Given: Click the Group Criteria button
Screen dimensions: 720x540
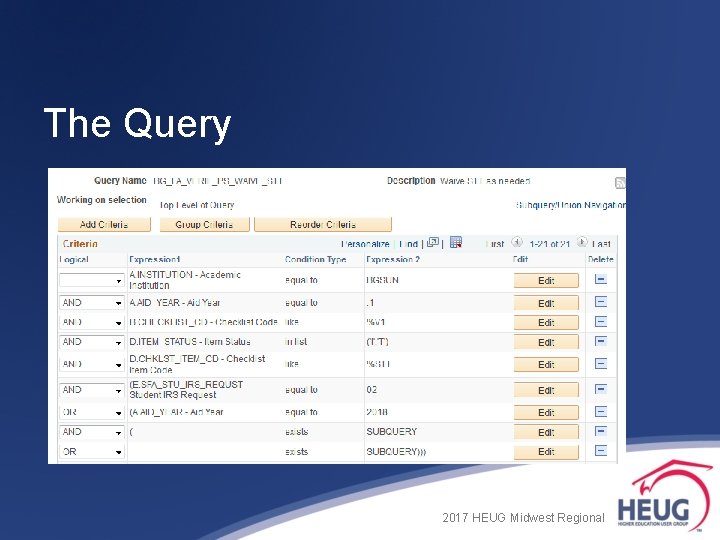Looking at the screenshot, I should tap(204, 224).
